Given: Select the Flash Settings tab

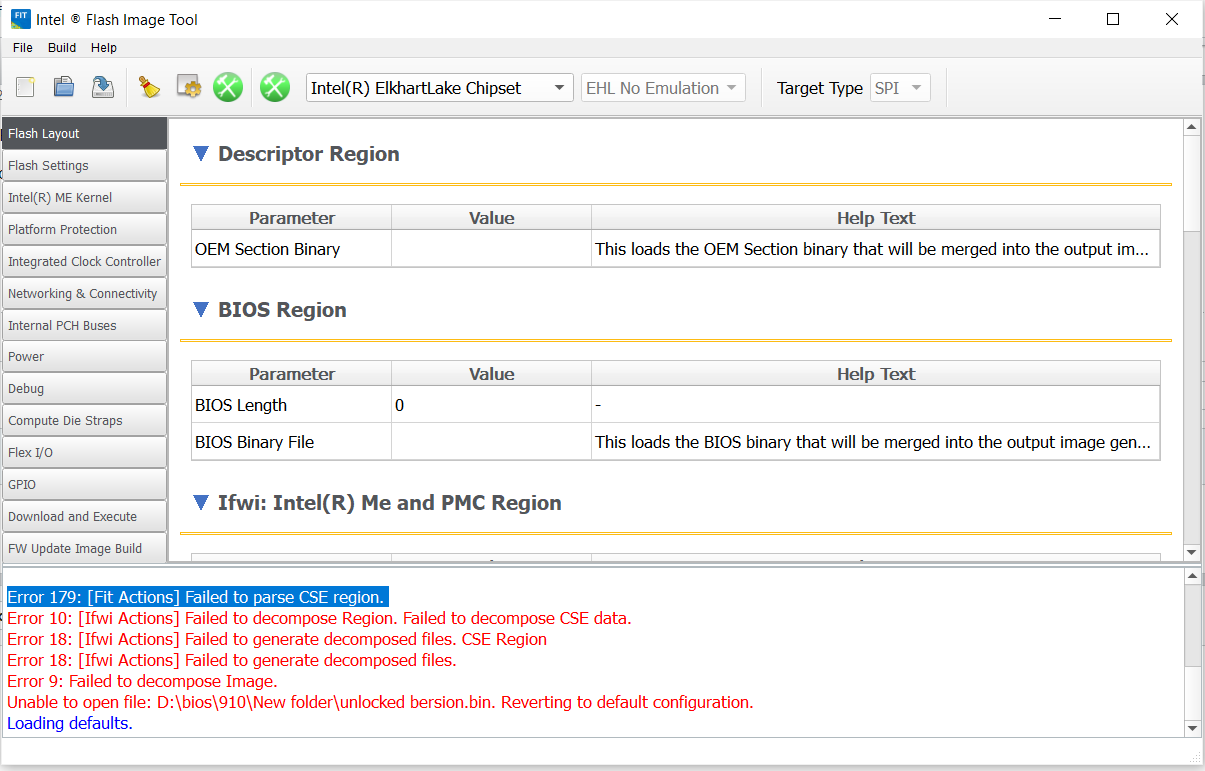Looking at the screenshot, I should point(84,166).
